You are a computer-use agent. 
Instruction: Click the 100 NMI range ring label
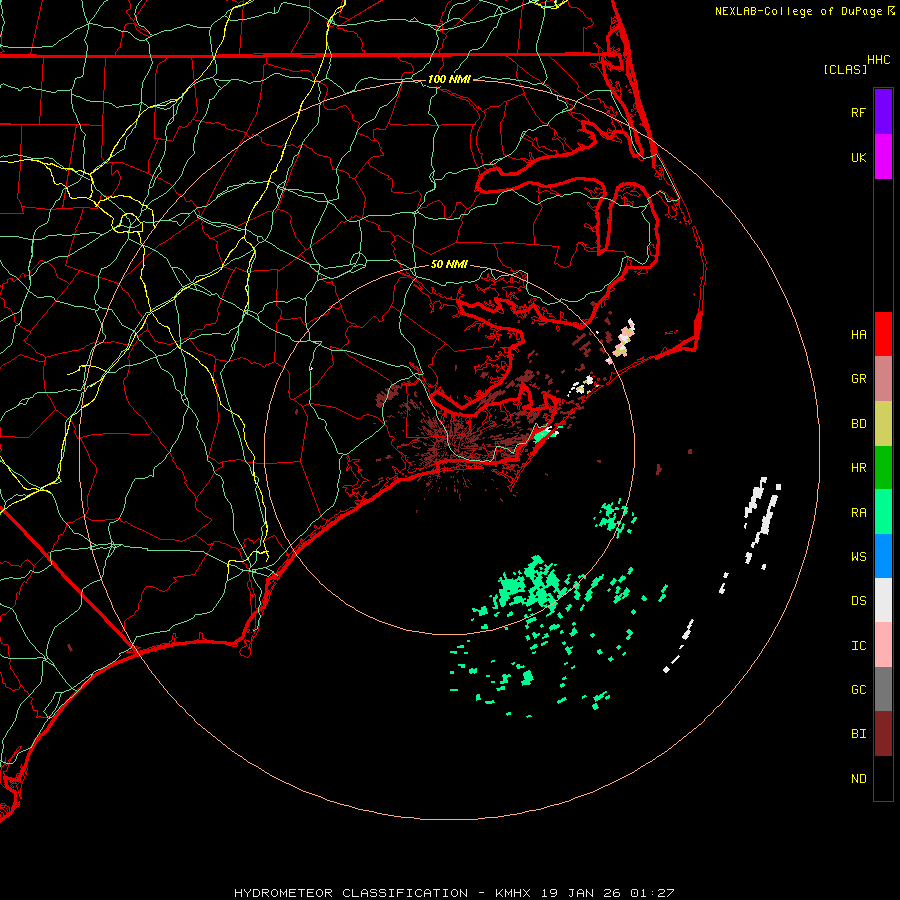pyautogui.click(x=449, y=79)
